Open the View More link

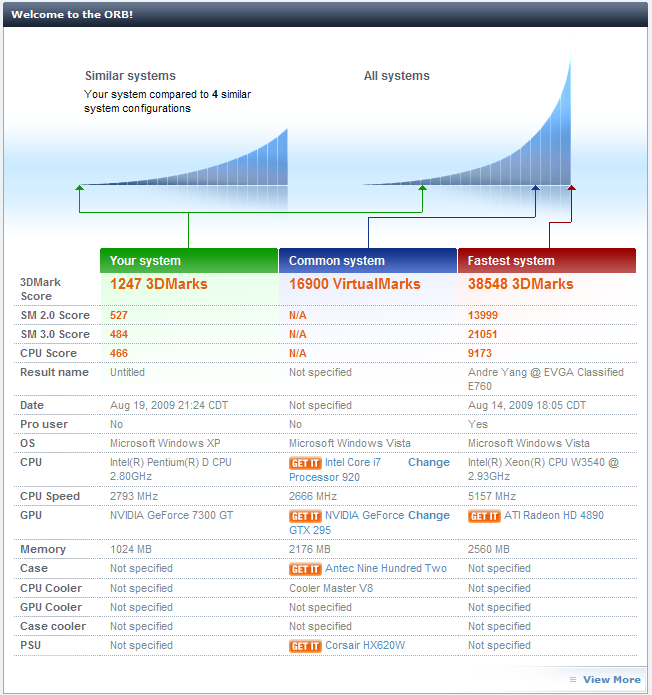click(x=612, y=679)
